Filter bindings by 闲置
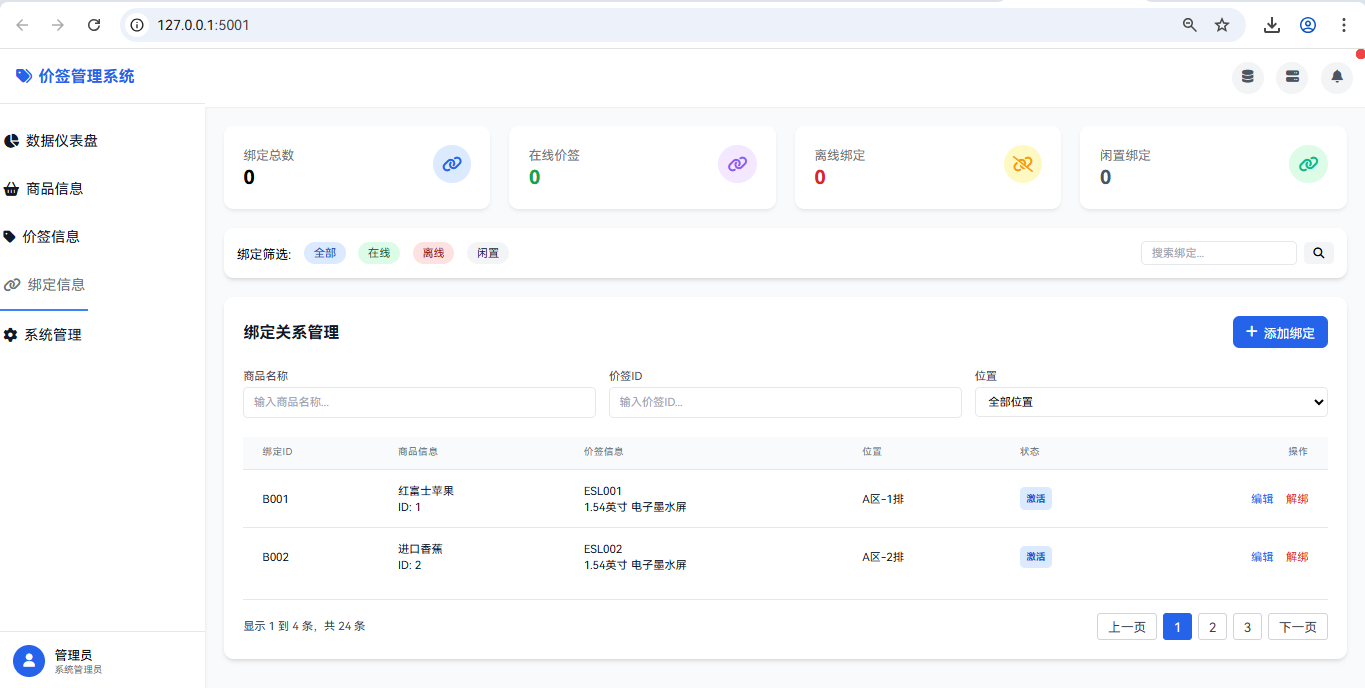 (488, 253)
